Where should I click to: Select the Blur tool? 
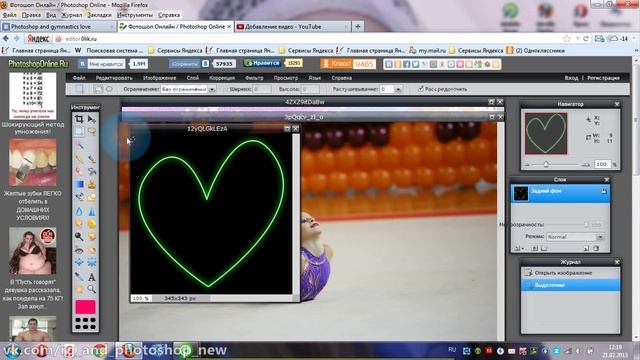click(79, 211)
